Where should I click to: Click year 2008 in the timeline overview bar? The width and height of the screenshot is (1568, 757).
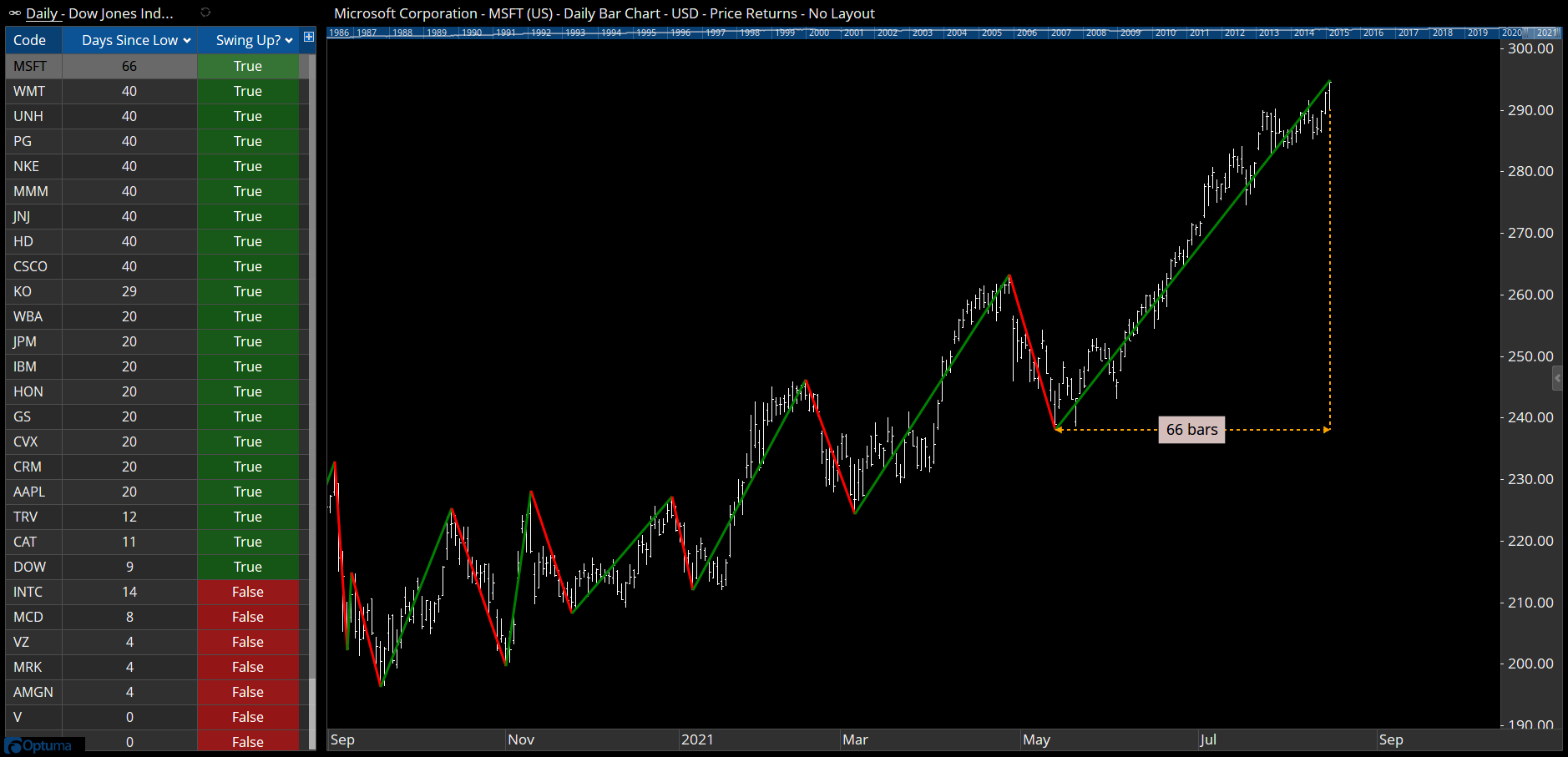click(x=1095, y=33)
